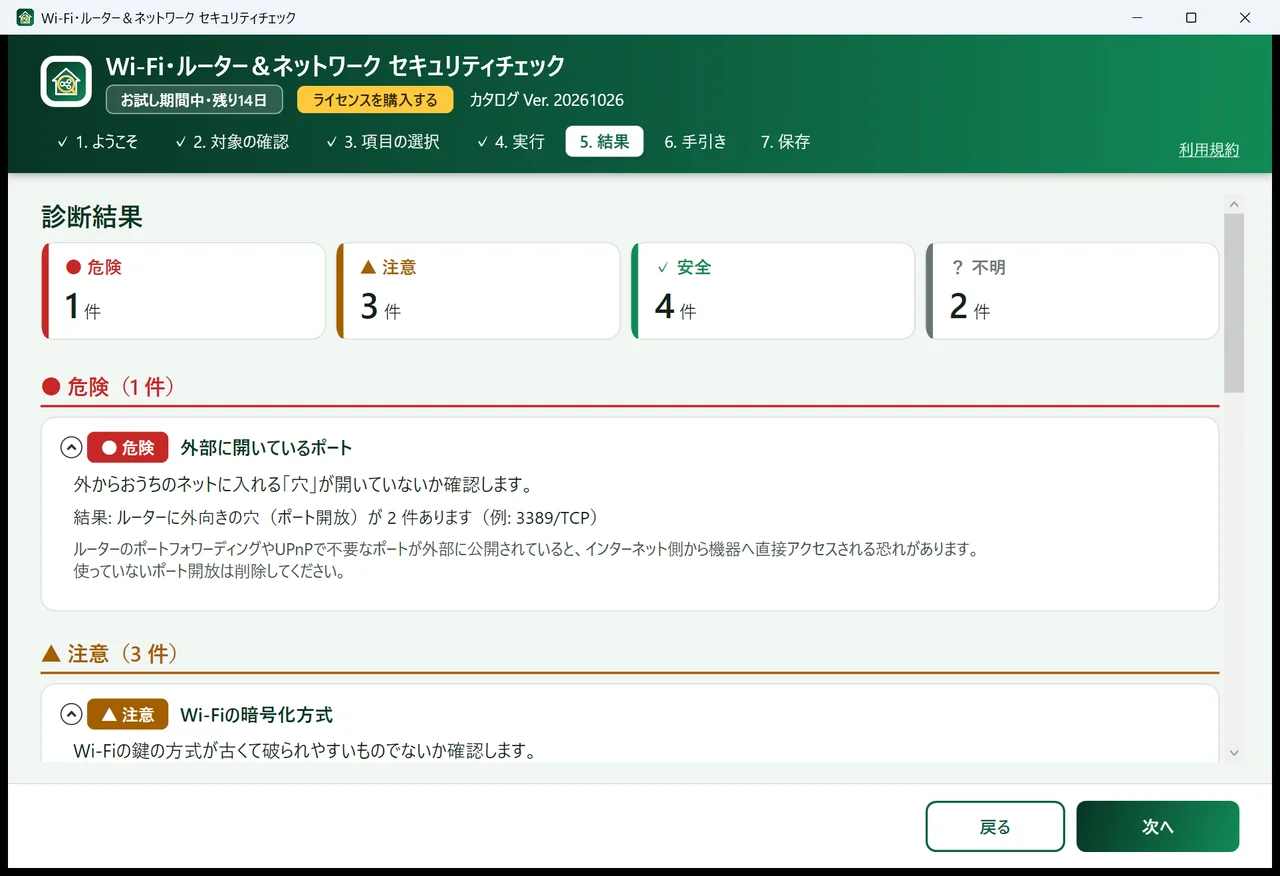Image resolution: width=1280 pixels, height=876 pixels.
Task: Close the security check window
Action: coord(1245,18)
